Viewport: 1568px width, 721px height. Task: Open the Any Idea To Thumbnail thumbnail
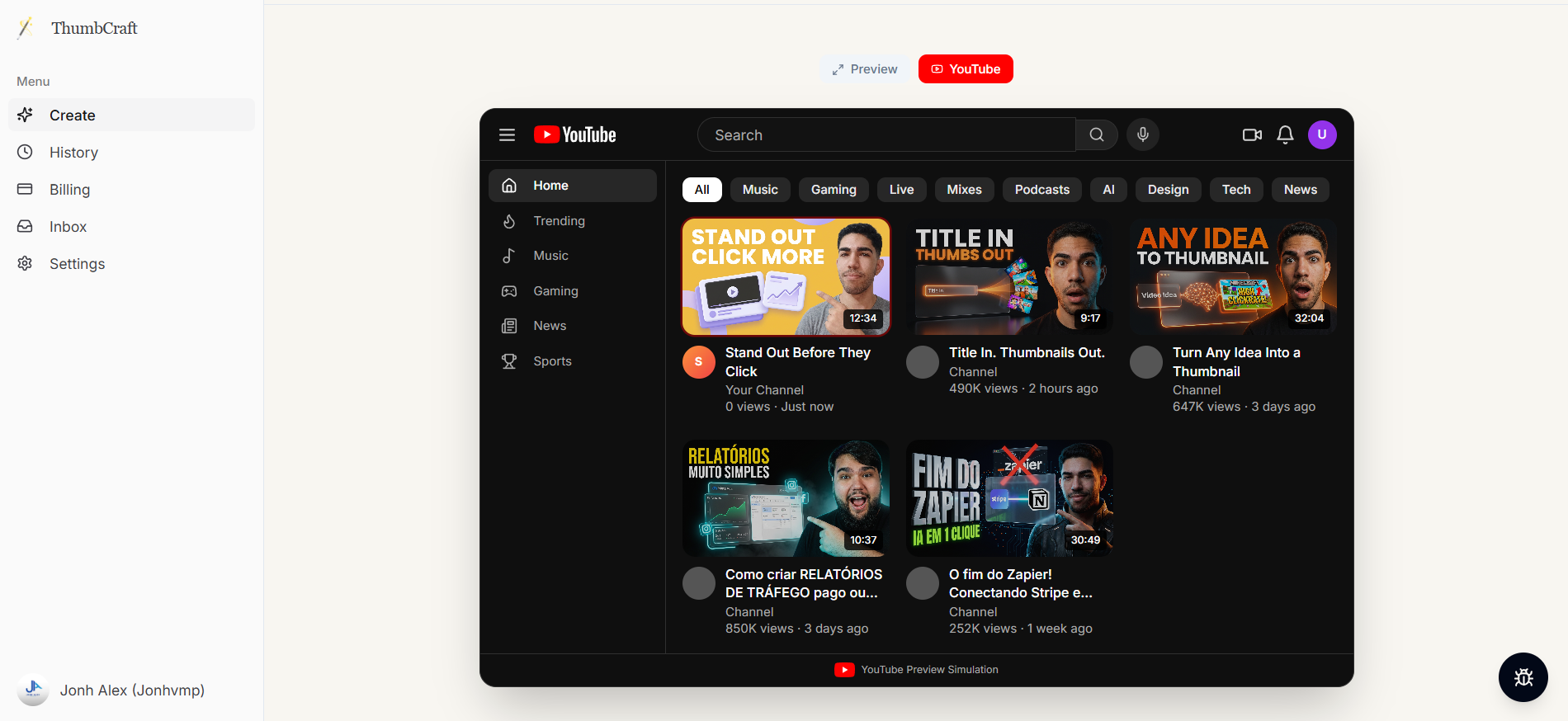1233,276
